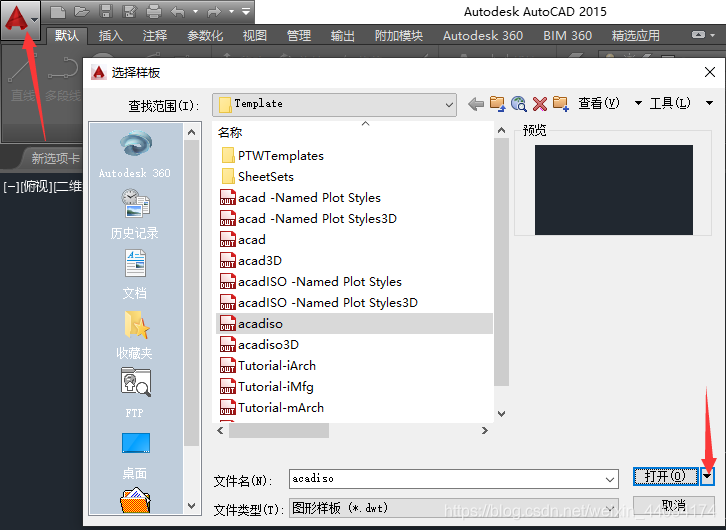Select the 参数化 ribbon tab
This screenshot has height=530, width=726.
tap(205, 36)
